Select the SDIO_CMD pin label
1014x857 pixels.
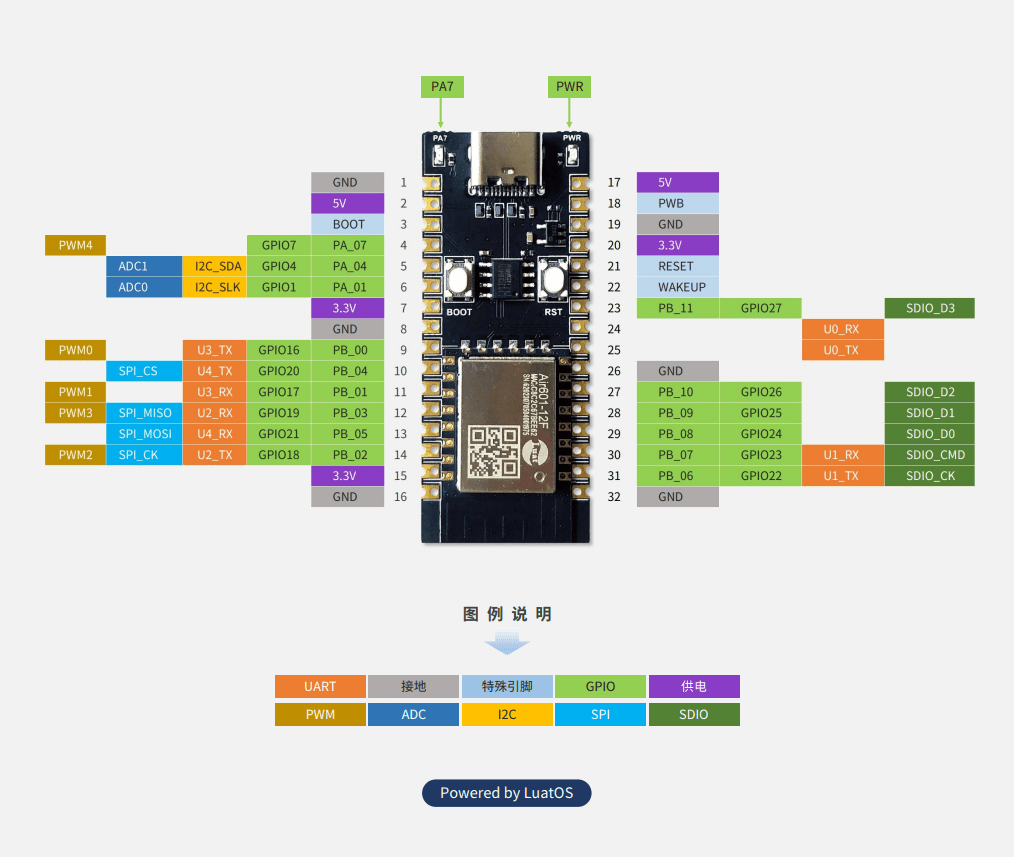pyautogui.click(x=929, y=455)
